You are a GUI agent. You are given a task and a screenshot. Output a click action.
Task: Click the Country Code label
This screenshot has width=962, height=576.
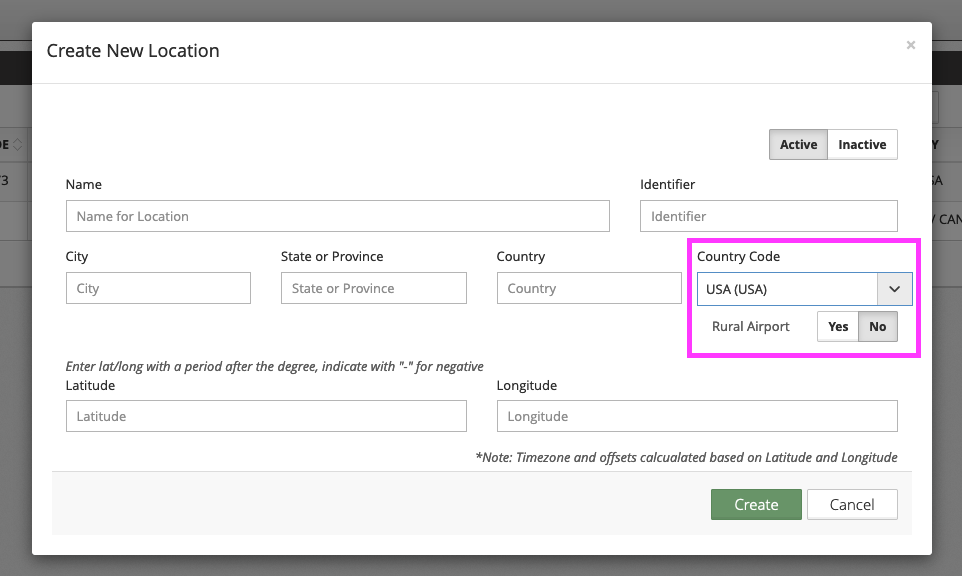(x=738, y=256)
